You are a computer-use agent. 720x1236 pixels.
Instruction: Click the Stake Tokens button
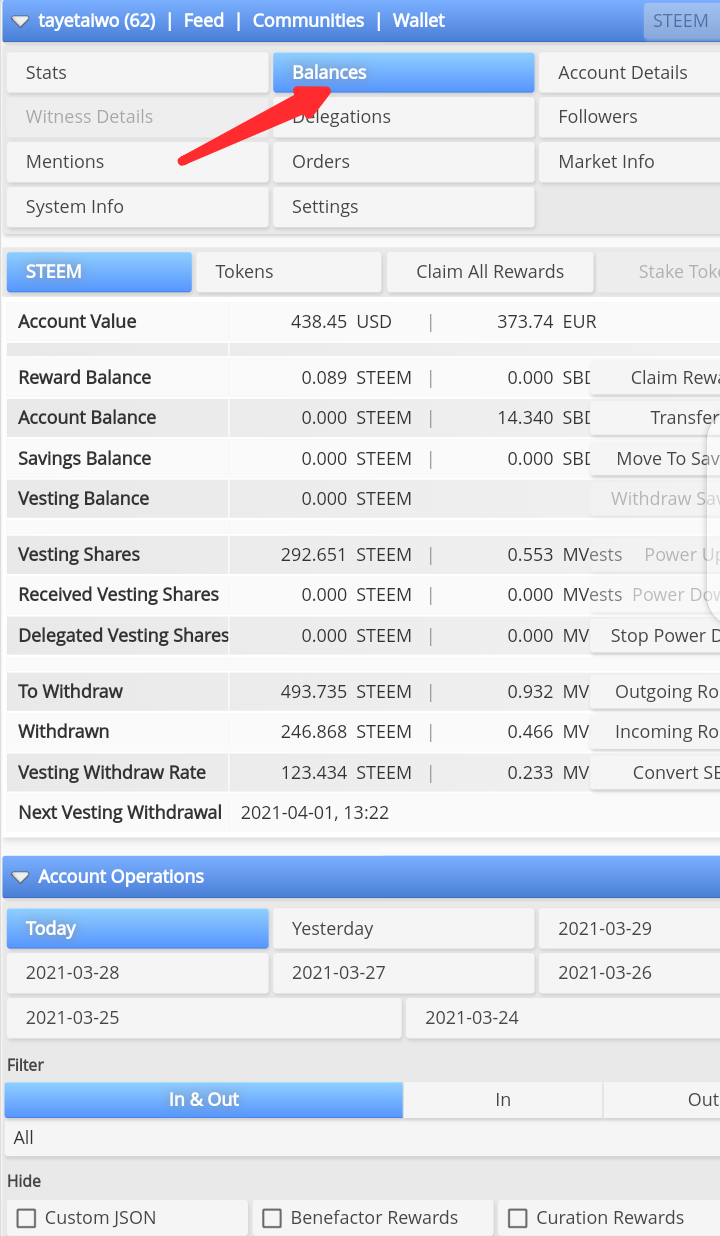point(659,272)
